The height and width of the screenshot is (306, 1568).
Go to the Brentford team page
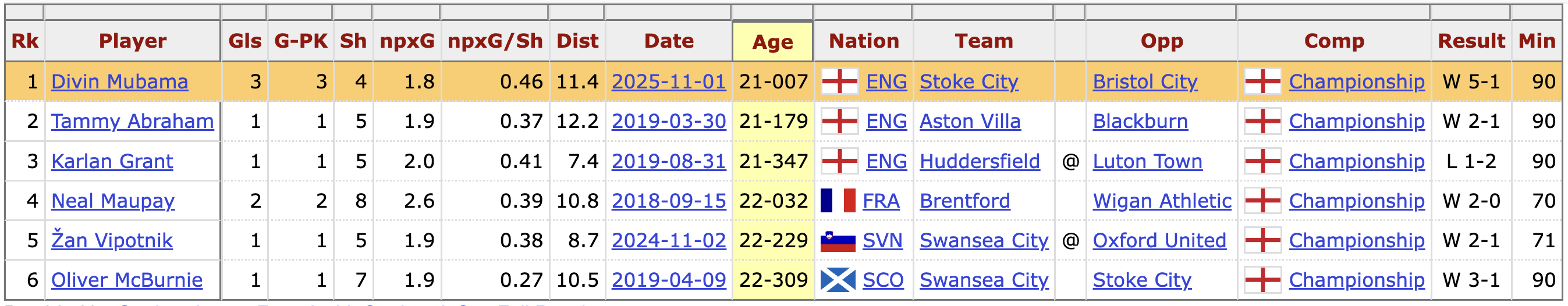click(964, 201)
